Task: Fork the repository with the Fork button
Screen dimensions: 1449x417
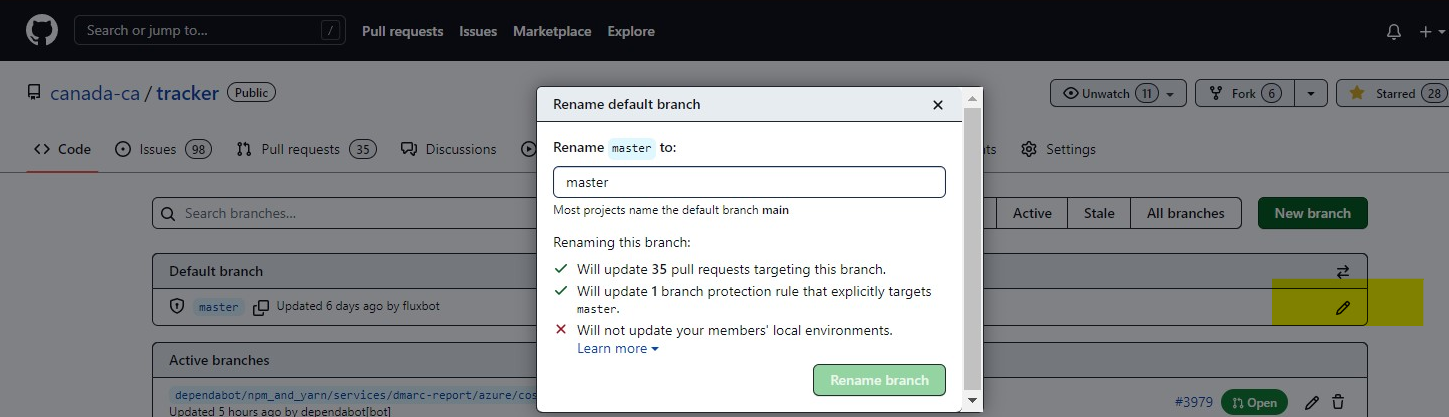Action: (x=1244, y=93)
